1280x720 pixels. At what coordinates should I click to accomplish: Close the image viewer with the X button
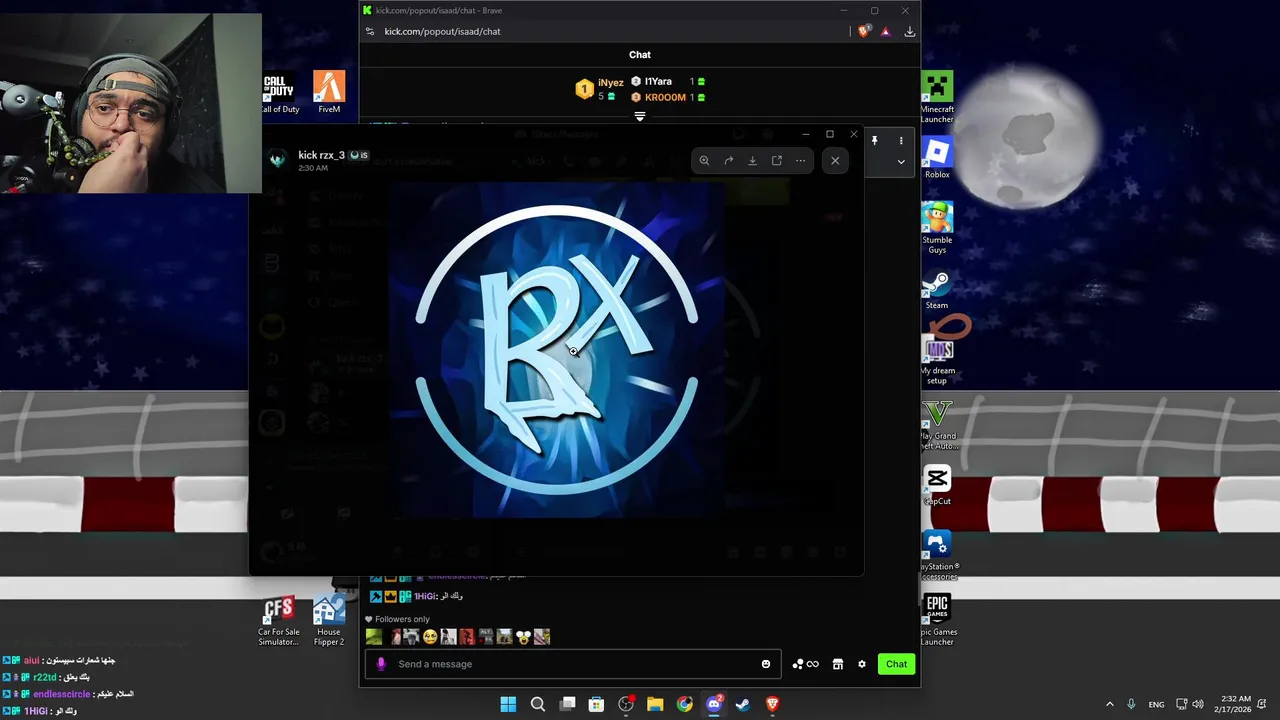click(835, 160)
